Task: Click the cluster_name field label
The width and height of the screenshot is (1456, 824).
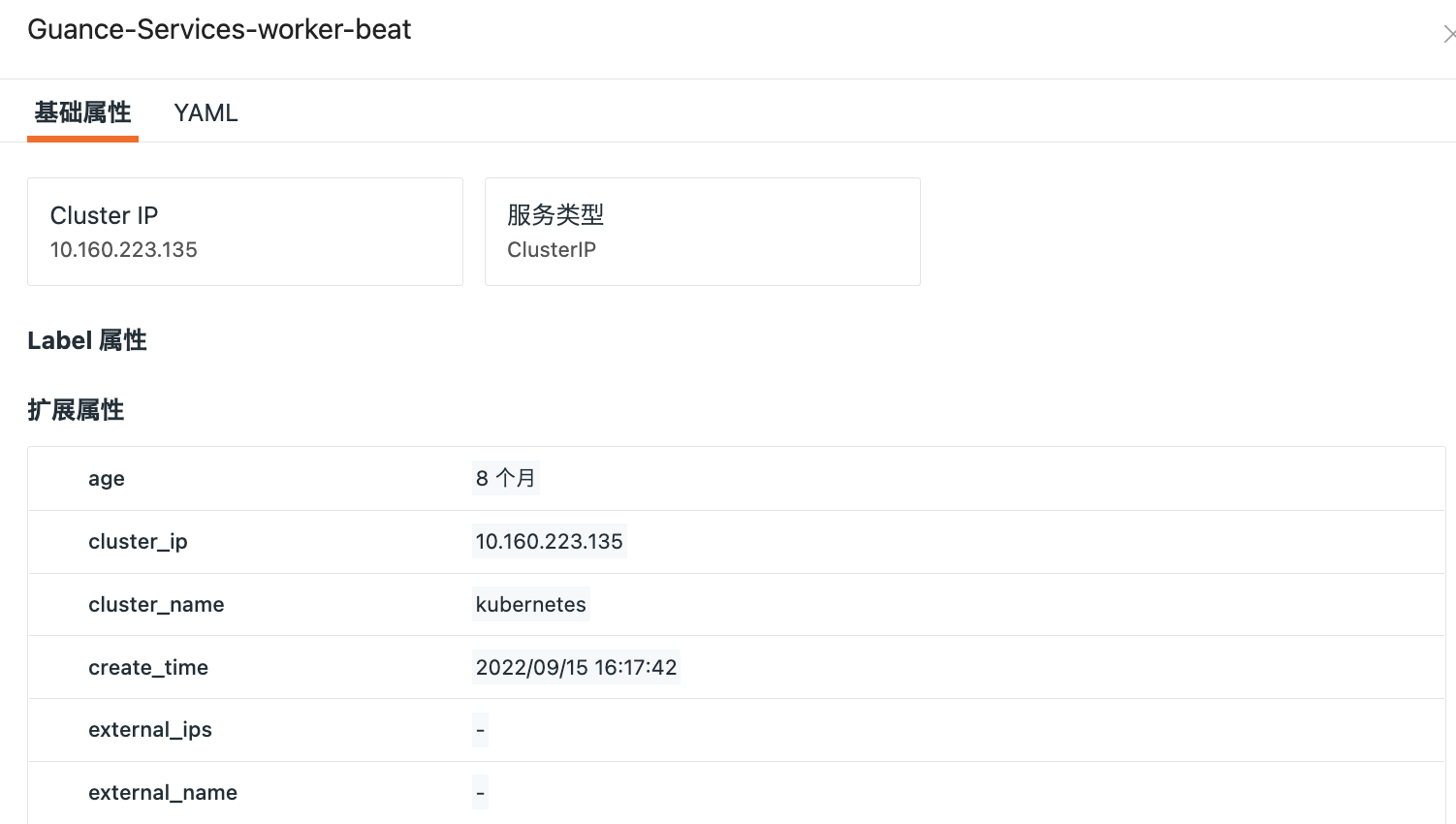Action: coord(156,605)
